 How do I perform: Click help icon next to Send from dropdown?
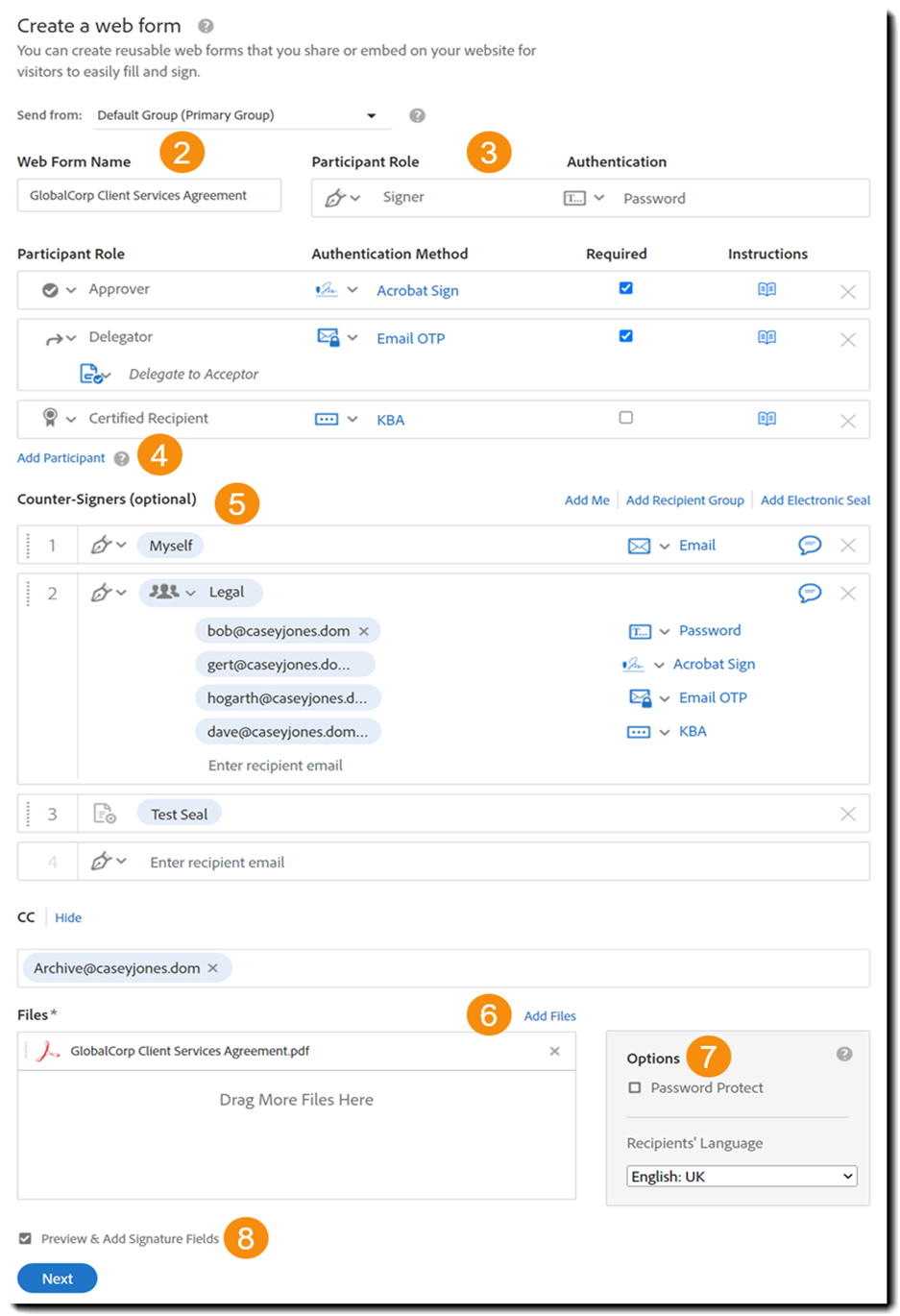417,115
